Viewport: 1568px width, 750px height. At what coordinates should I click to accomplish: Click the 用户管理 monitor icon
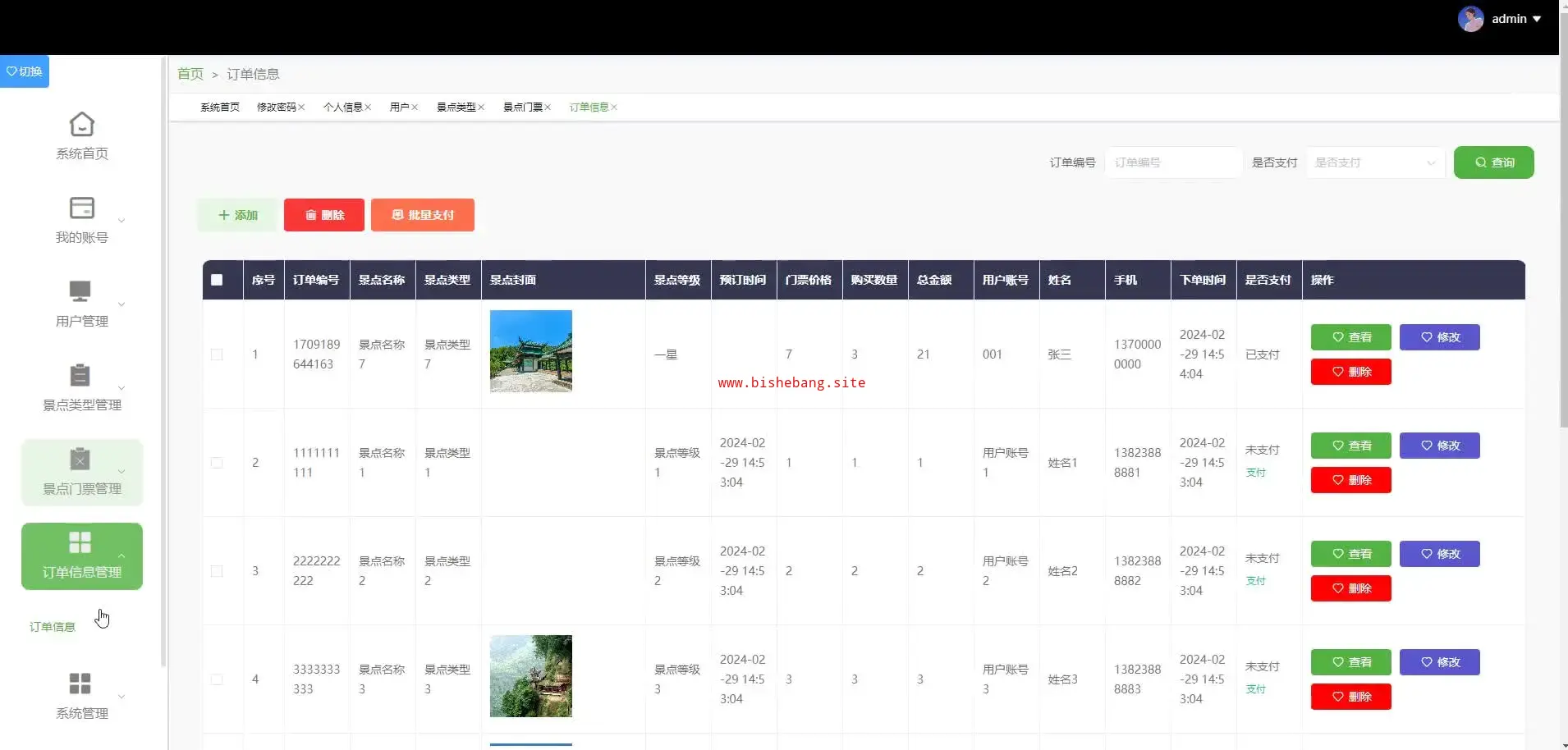tap(80, 292)
